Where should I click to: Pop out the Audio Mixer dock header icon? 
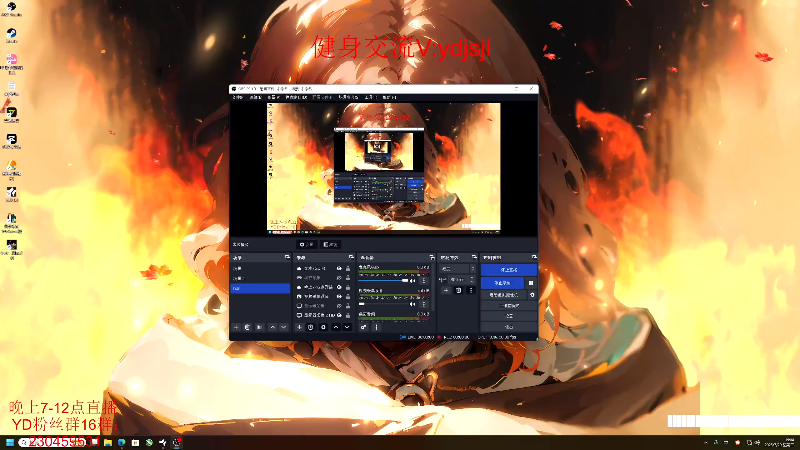pyautogui.click(x=432, y=258)
